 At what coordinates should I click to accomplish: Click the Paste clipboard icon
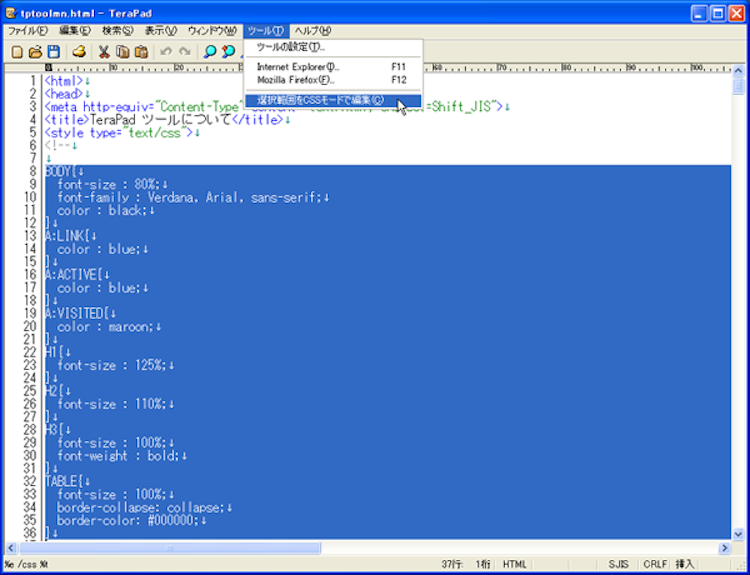tap(139, 51)
